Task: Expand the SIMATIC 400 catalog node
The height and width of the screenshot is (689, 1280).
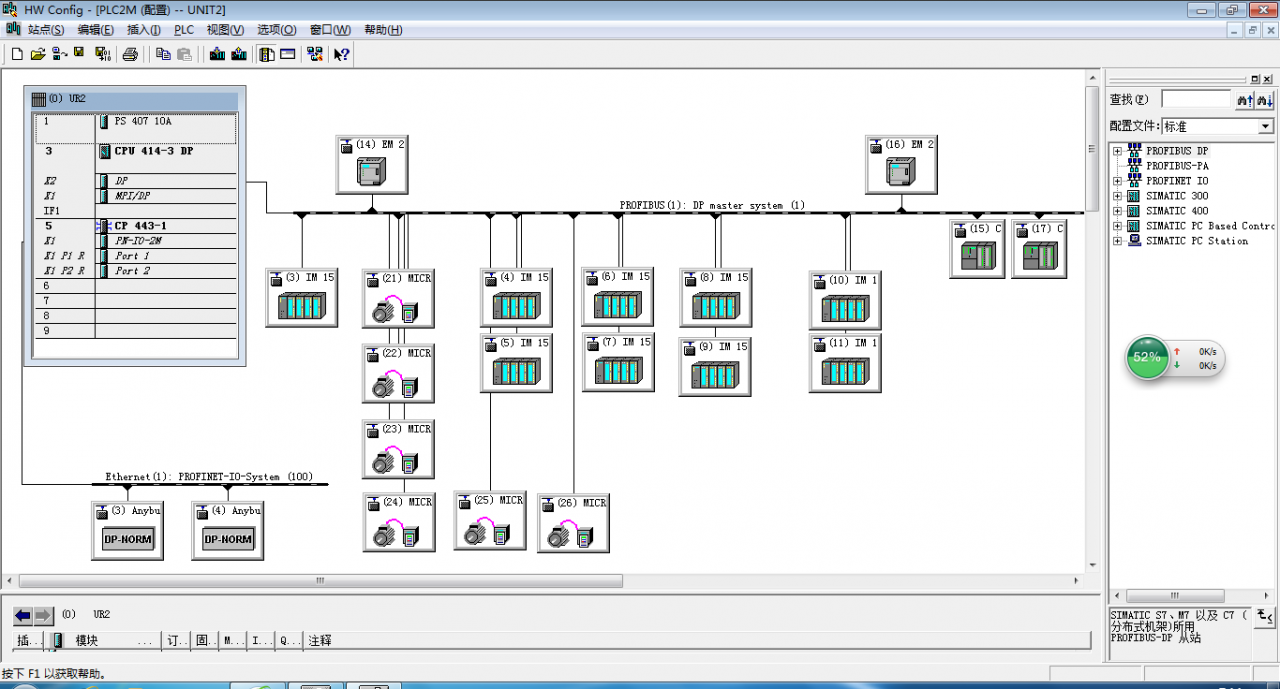Action: pos(1117,211)
